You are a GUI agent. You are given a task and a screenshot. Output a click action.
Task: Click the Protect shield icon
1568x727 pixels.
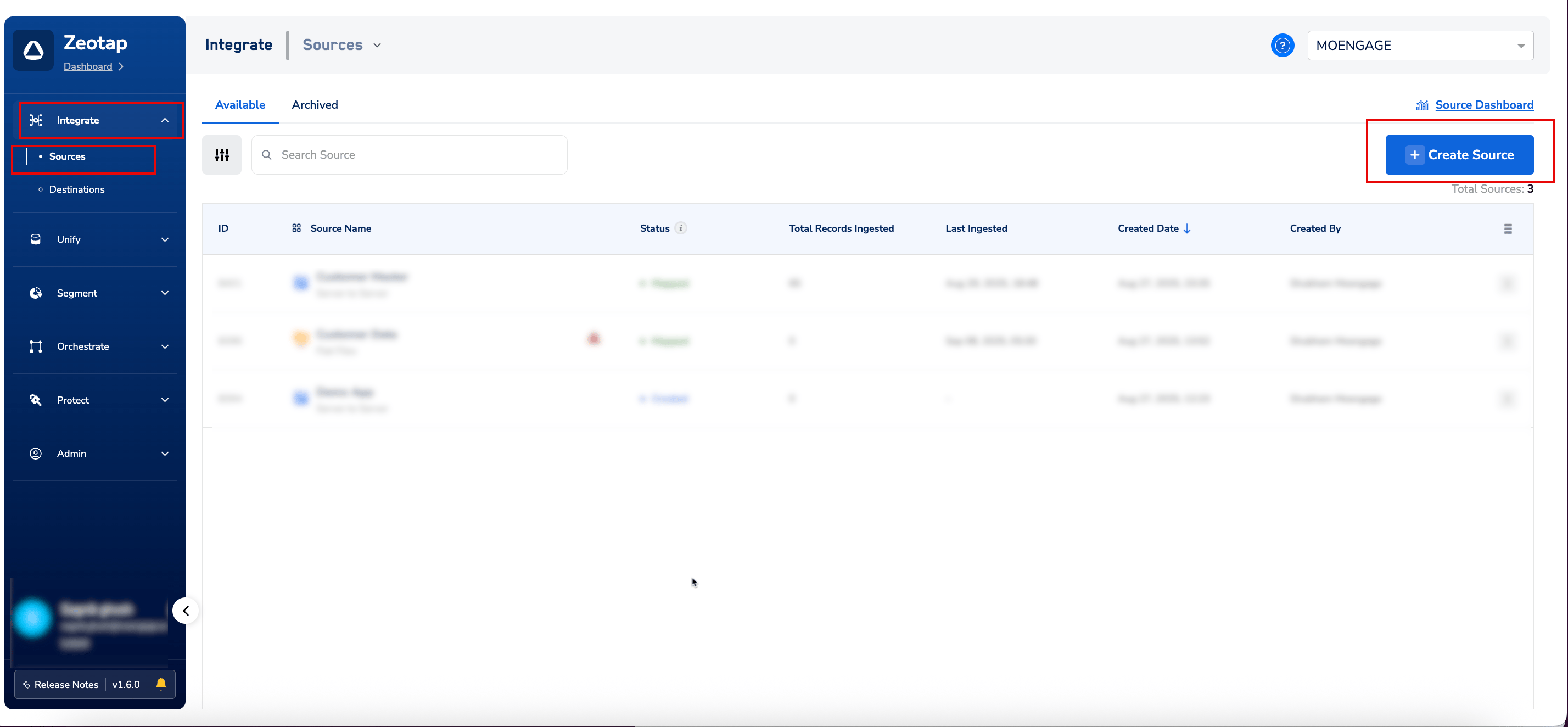point(36,400)
